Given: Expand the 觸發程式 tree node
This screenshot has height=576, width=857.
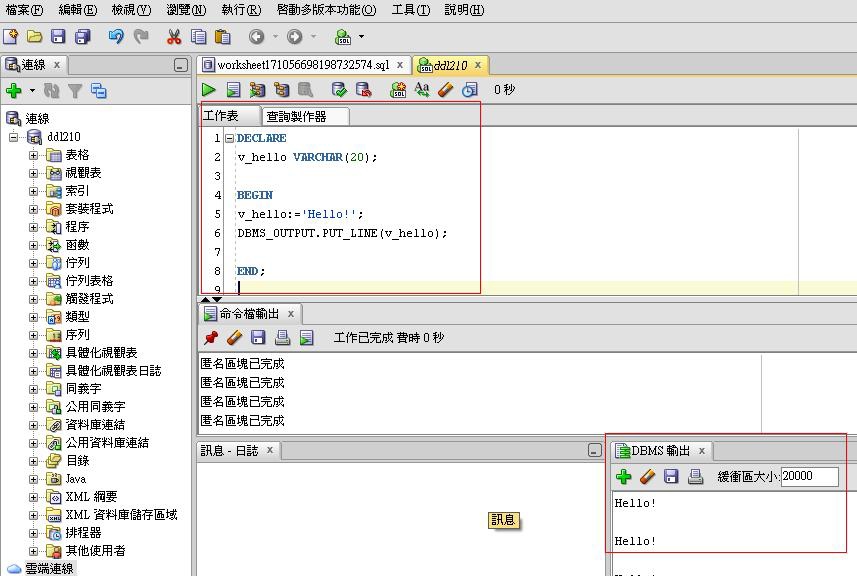Looking at the screenshot, I should pyautogui.click(x=33, y=299).
